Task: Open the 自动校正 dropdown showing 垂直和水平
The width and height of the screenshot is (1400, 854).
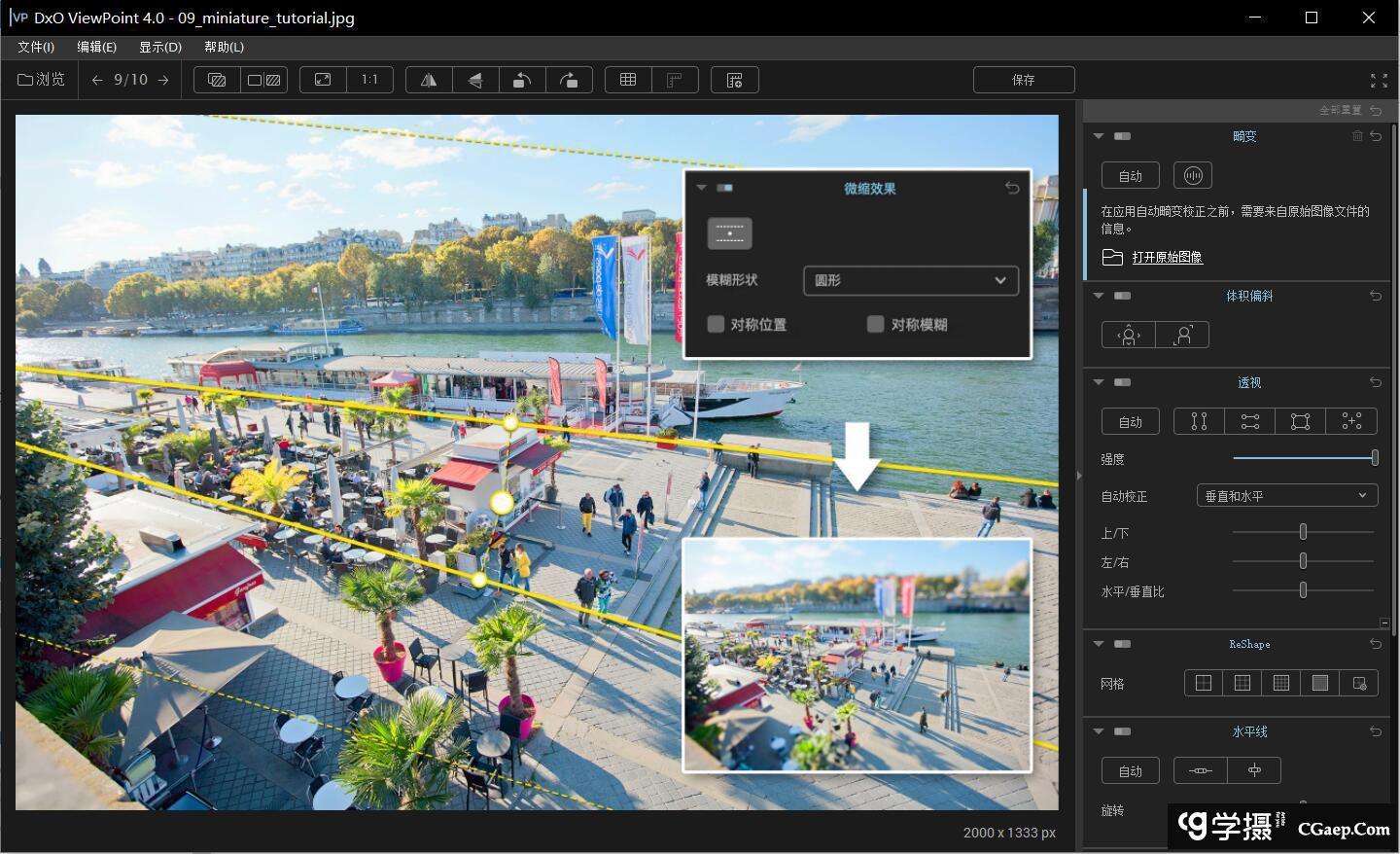Action: click(1286, 496)
